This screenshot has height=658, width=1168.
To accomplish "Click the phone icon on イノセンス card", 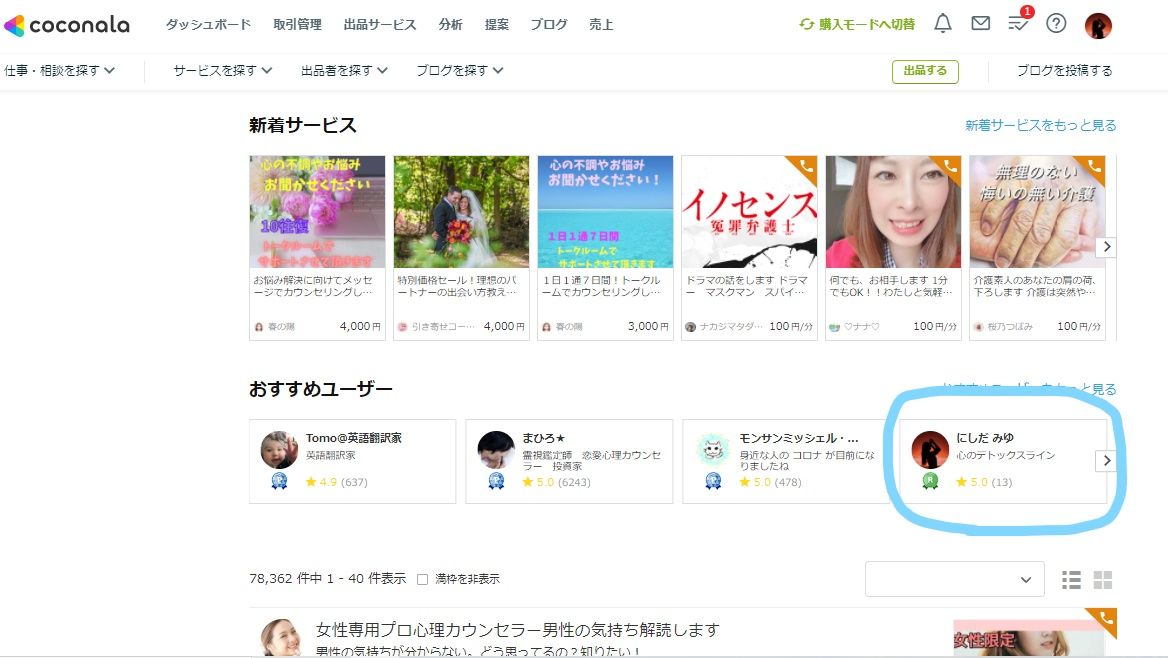I will click(x=807, y=166).
